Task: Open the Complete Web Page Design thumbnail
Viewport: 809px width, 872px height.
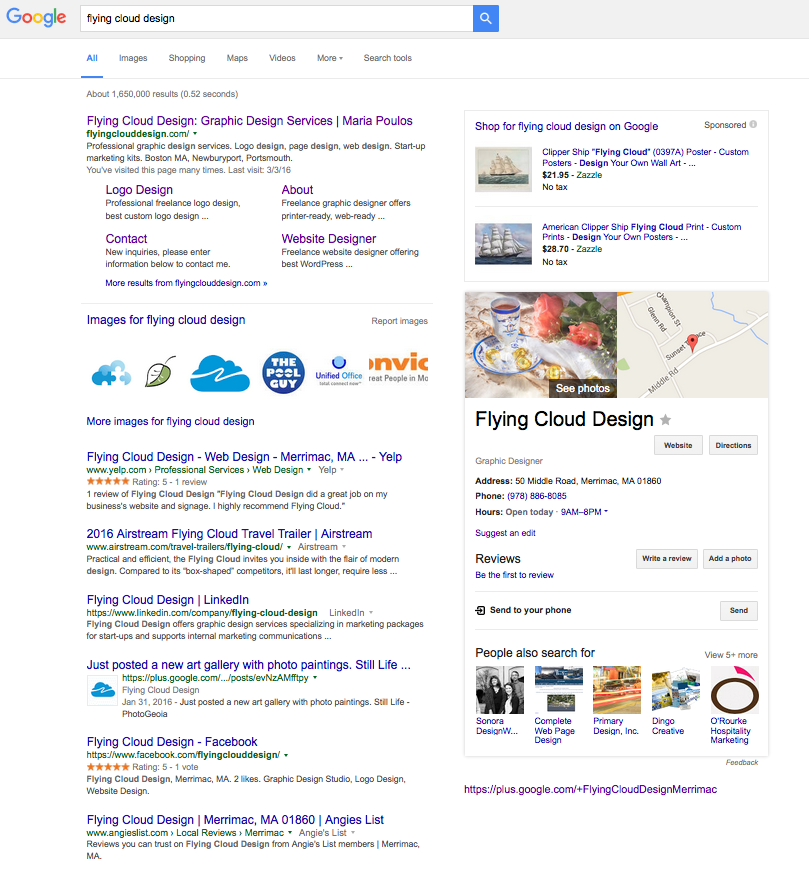Action: [x=558, y=690]
